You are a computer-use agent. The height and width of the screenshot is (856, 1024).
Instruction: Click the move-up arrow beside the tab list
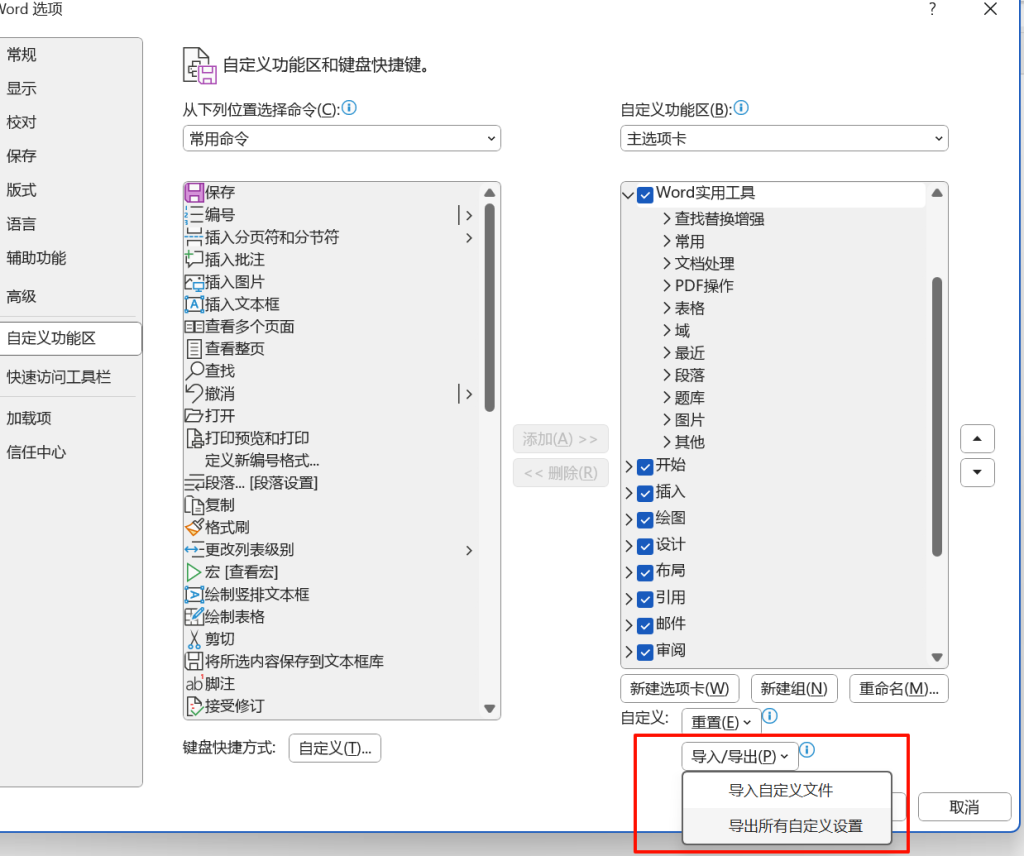977,438
